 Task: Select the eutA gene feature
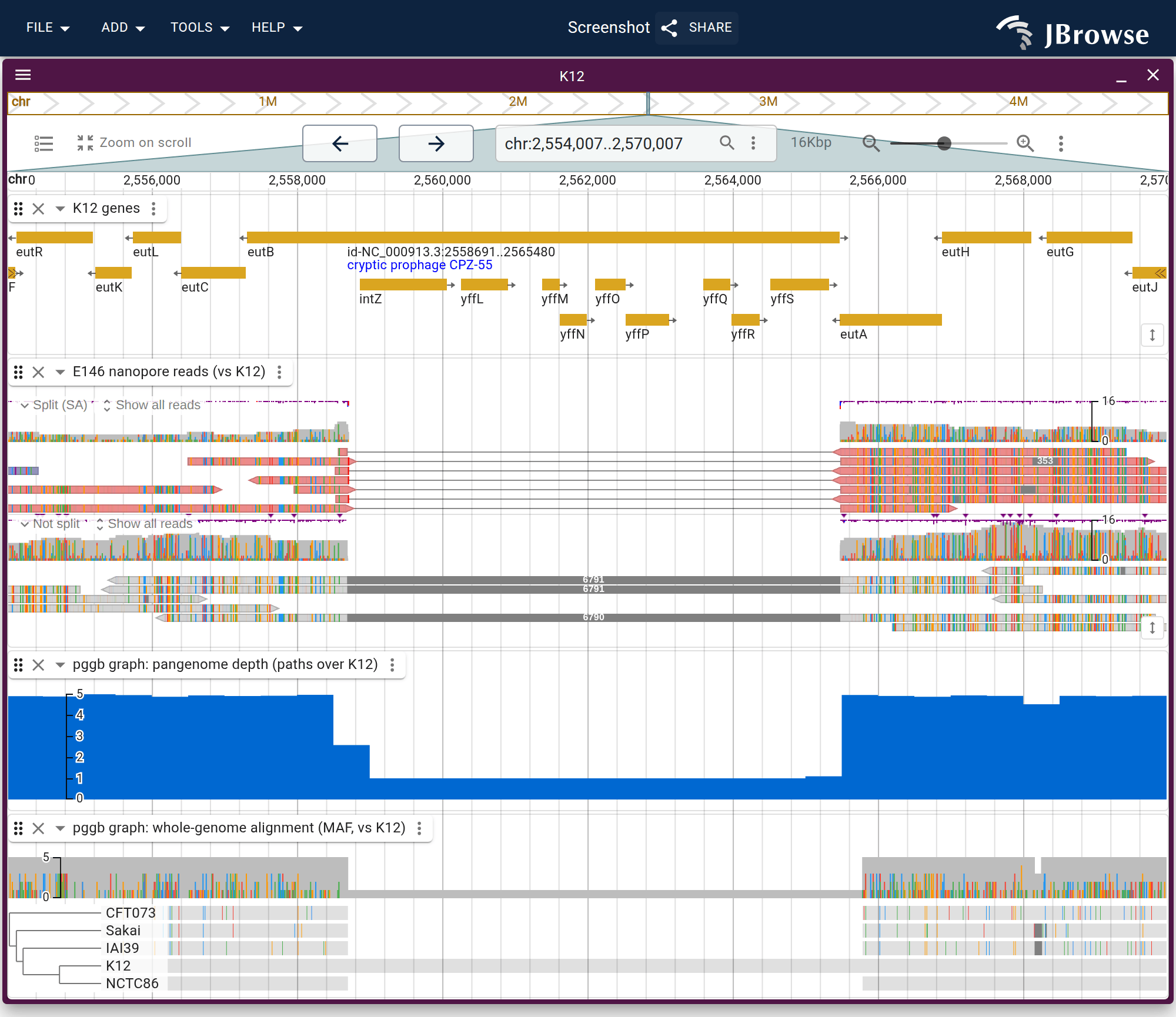891,320
